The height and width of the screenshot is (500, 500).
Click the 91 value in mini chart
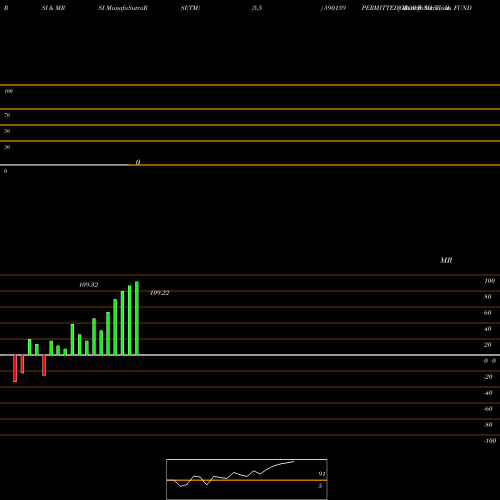[322, 474]
